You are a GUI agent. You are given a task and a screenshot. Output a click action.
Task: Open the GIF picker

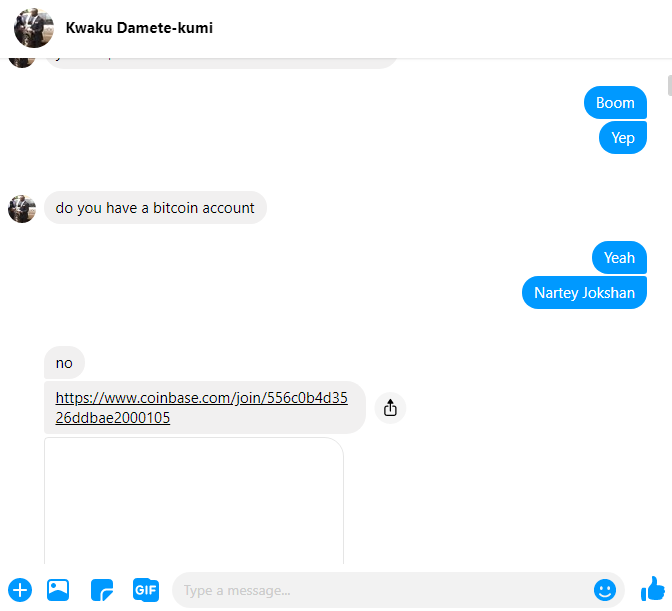146,590
